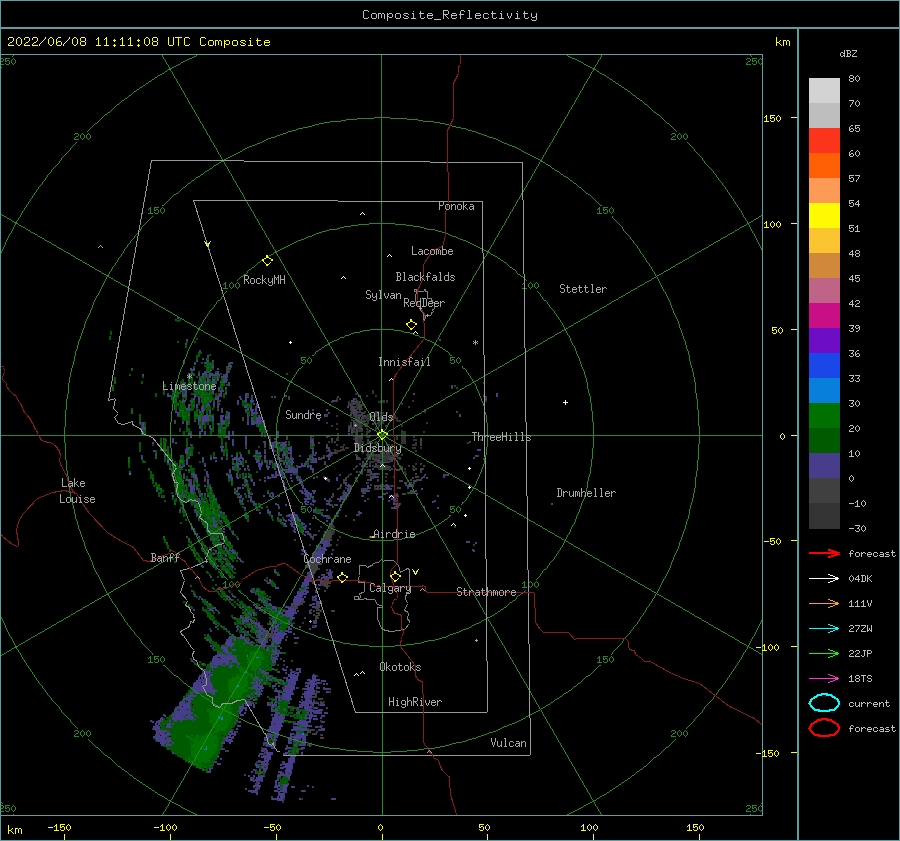The height and width of the screenshot is (841, 900).
Task: Click the ThreeHills town label
Action: 501,437
